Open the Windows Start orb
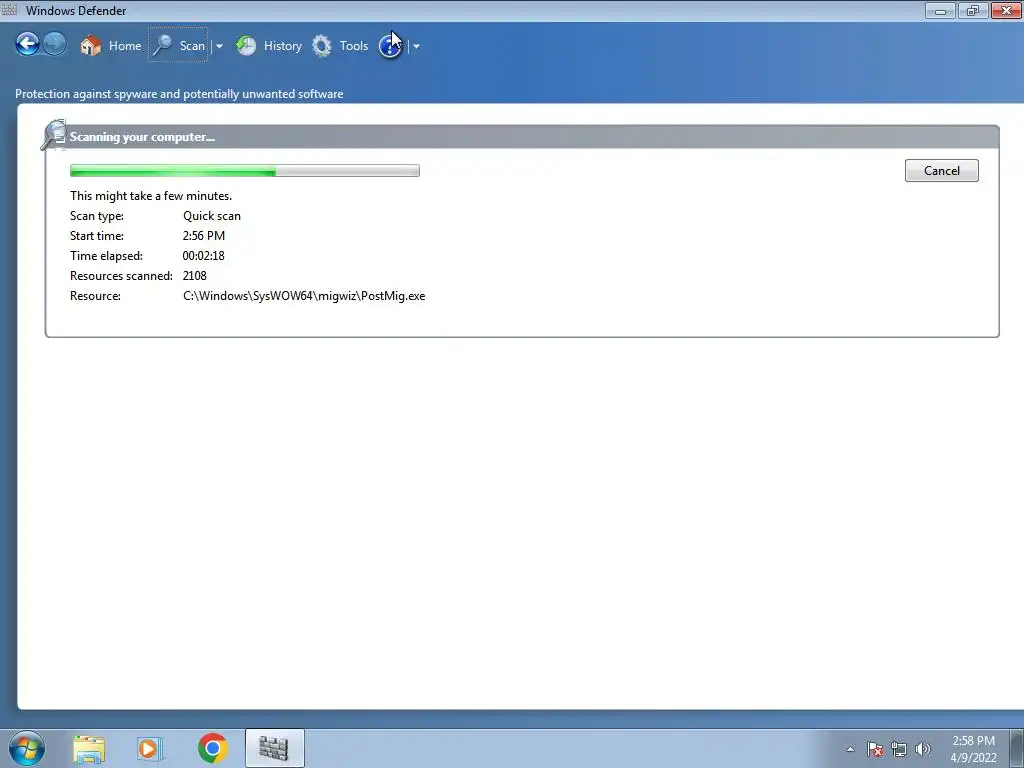 [x=27, y=748]
